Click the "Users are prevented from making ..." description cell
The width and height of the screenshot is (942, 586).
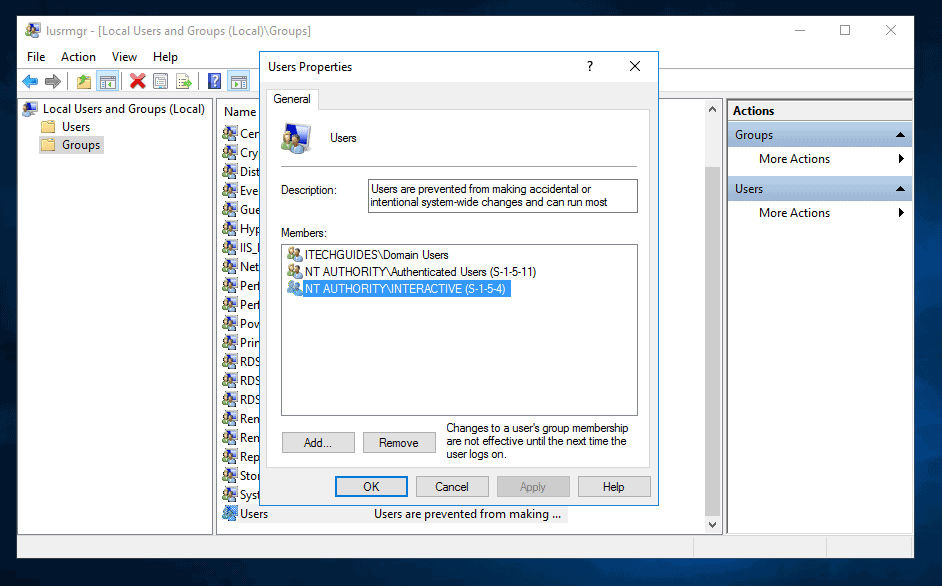pos(467,514)
